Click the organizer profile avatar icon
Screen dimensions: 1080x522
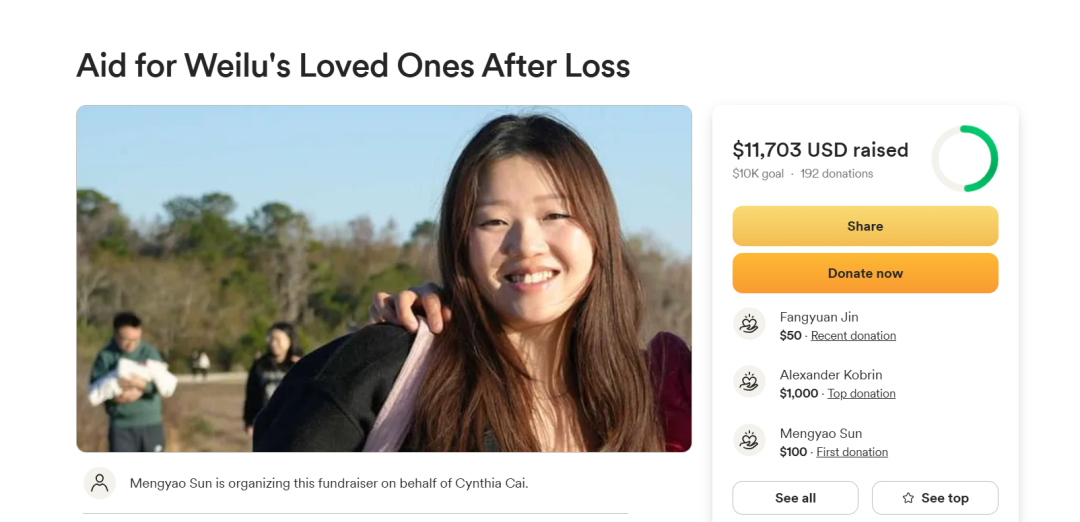100,483
